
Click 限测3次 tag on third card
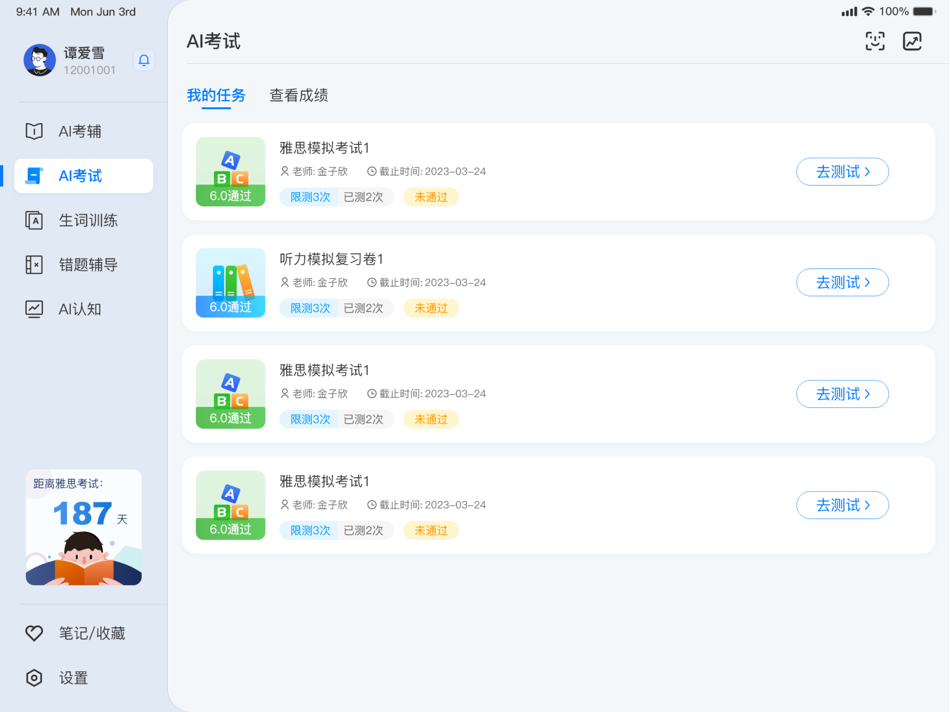pyautogui.click(x=310, y=419)
